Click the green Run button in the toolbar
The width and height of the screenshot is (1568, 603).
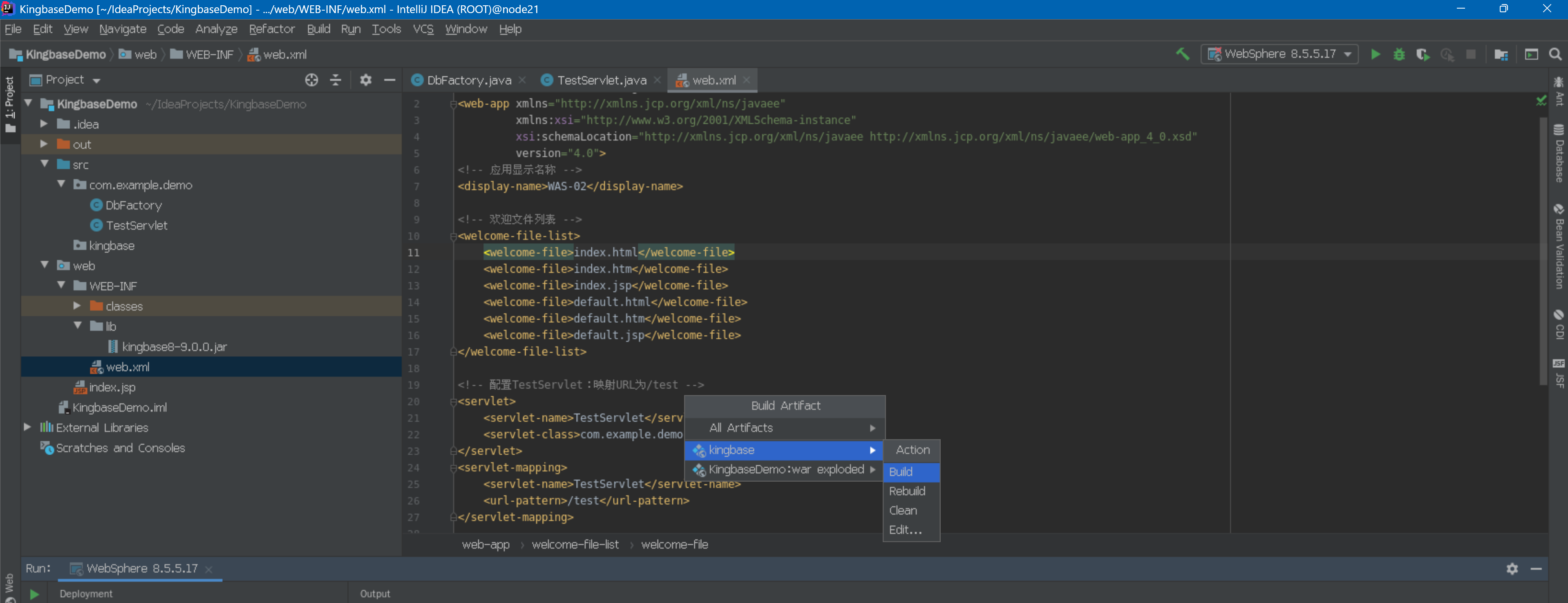click(1375, 54)
